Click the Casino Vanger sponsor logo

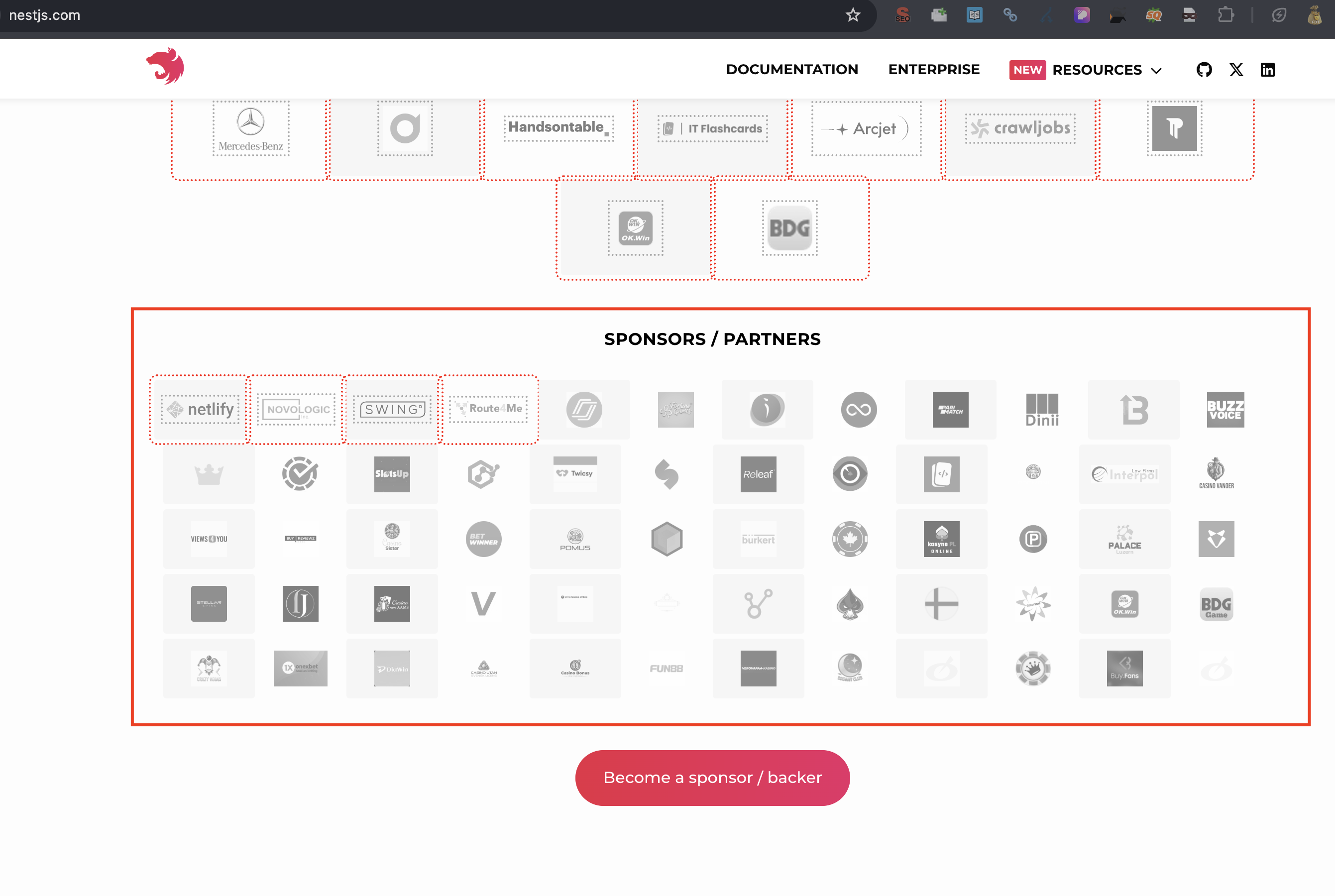coord(1216,473)
